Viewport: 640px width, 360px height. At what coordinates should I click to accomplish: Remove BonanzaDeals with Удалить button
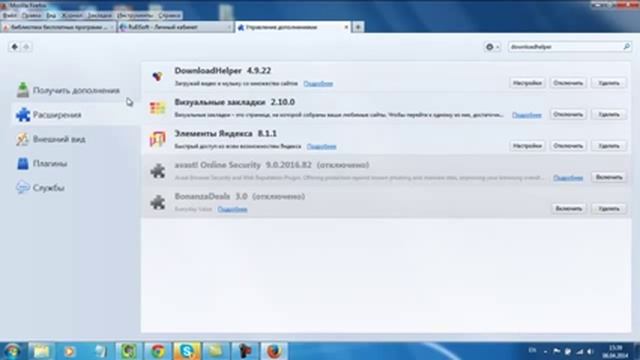pos(609,209)
